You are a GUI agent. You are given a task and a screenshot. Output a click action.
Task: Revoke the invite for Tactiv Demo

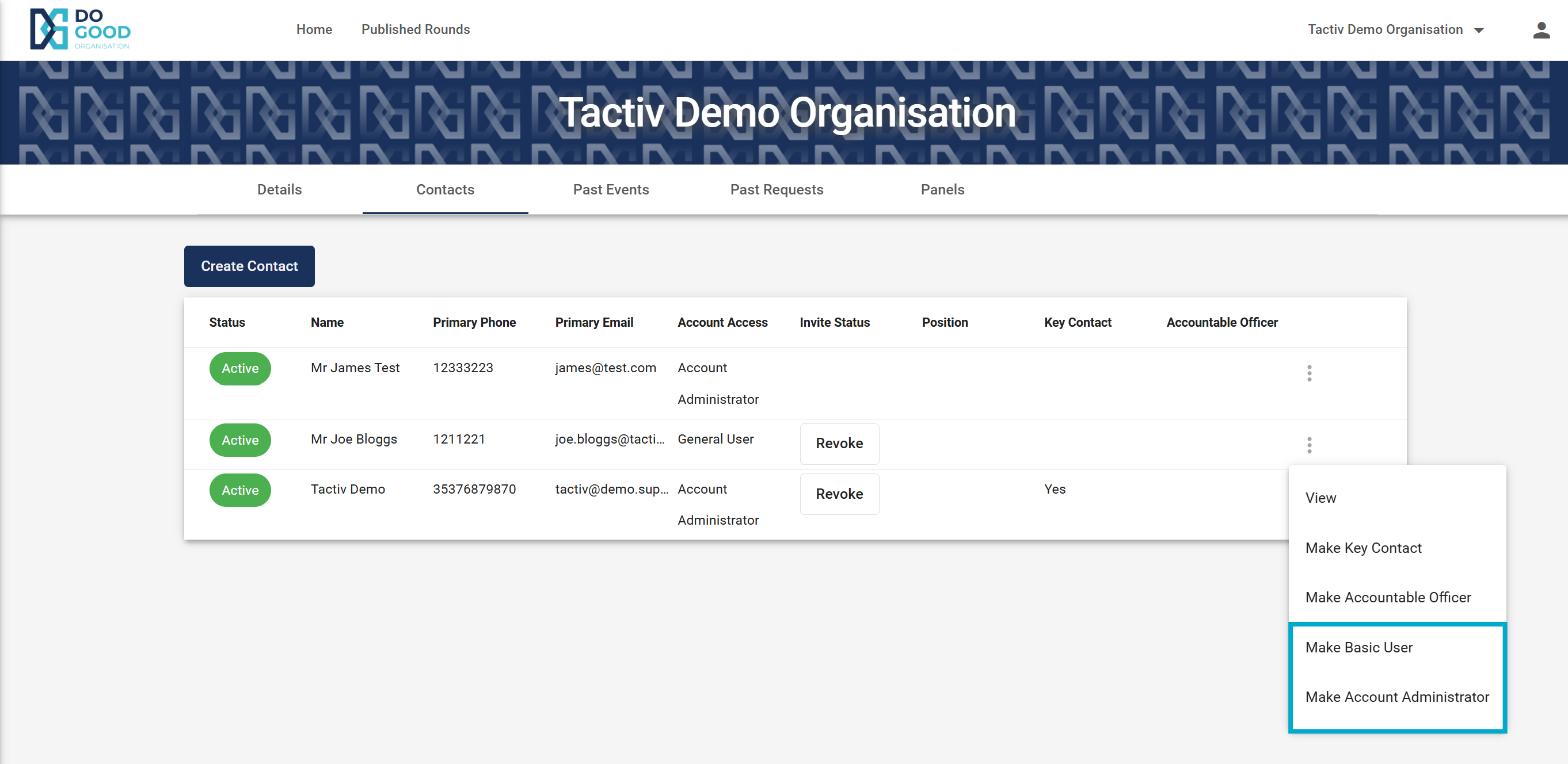(839, 494)
